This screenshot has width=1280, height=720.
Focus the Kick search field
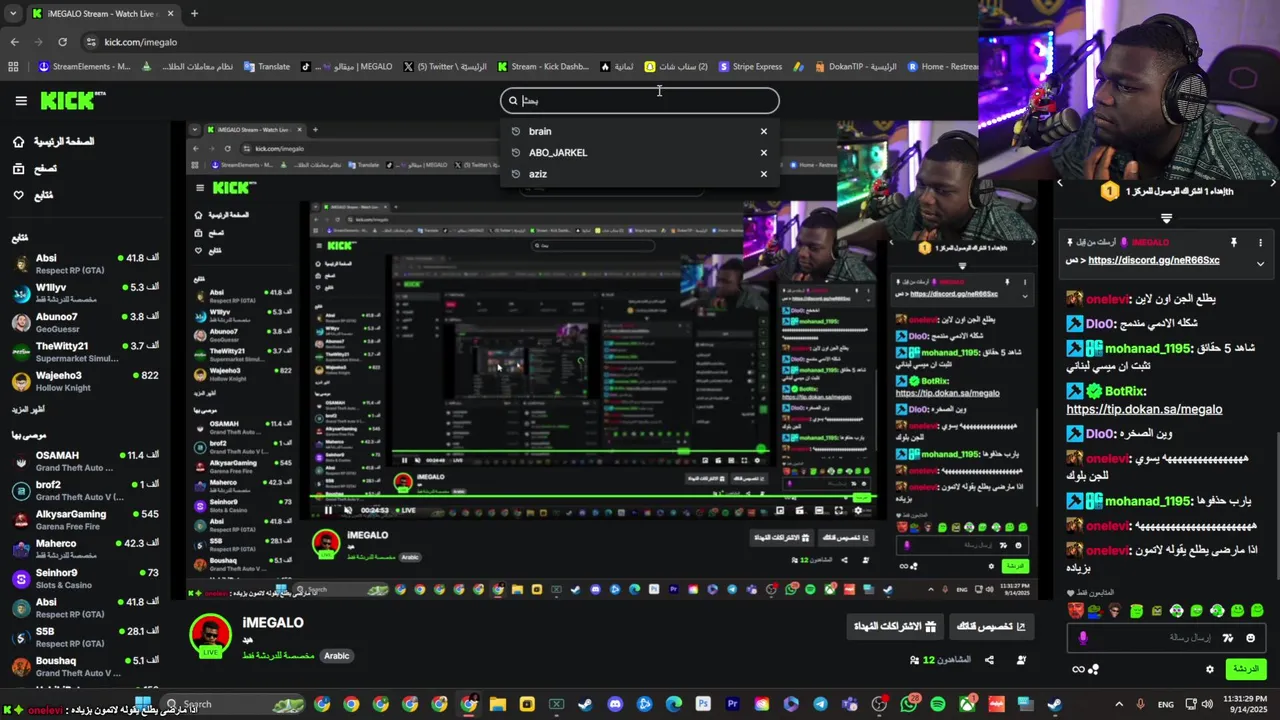(640, 100)
